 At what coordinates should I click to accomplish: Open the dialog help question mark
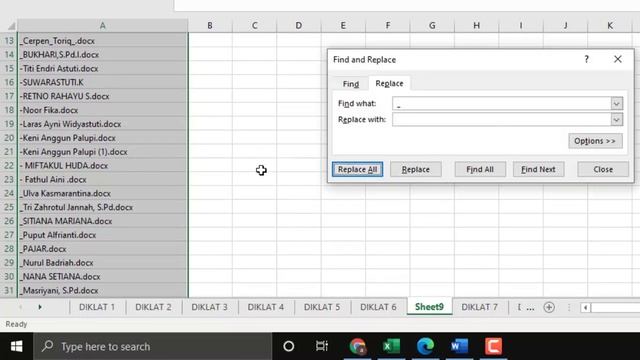tap(586, 60)
